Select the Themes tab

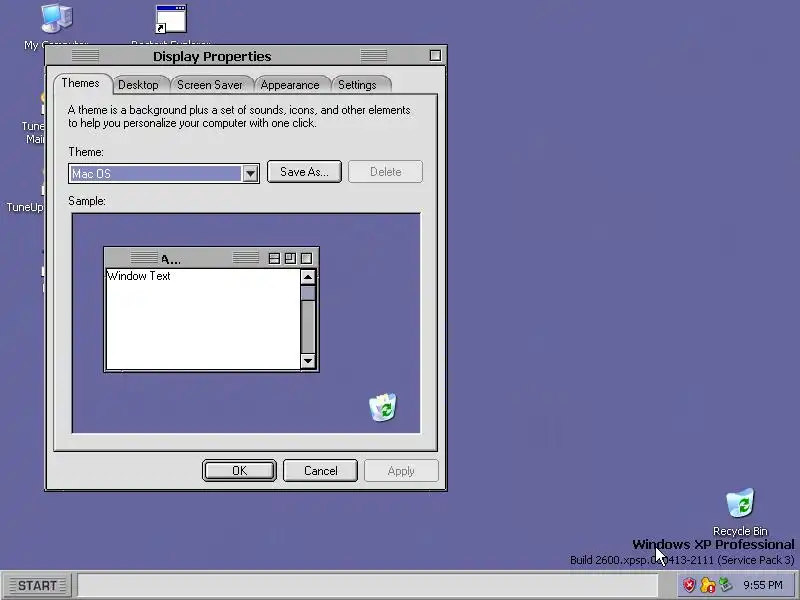click(x=81, y=84)
